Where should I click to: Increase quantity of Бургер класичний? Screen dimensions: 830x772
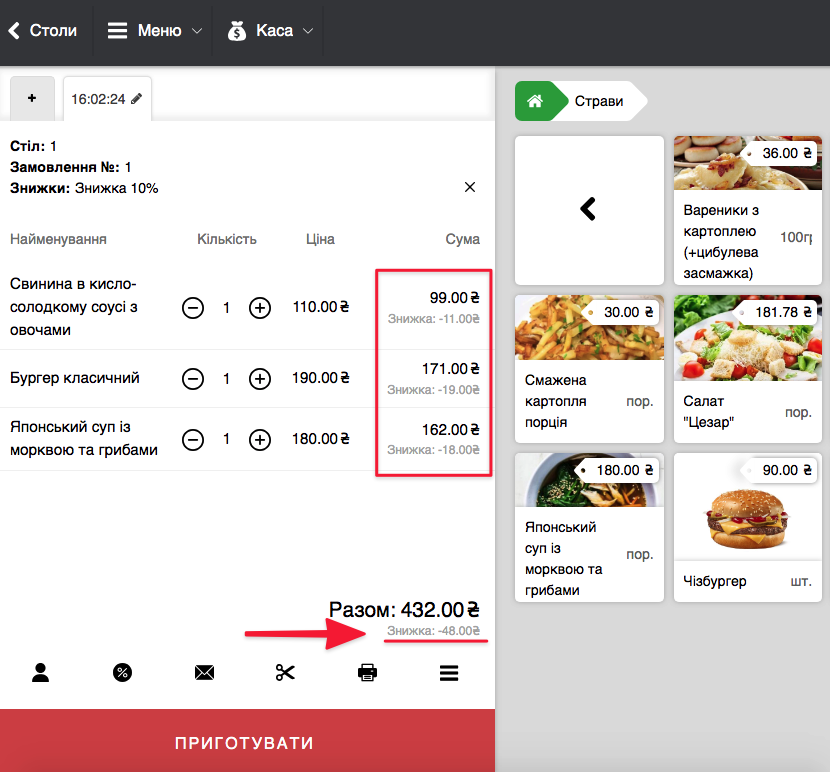click(260, 379)
